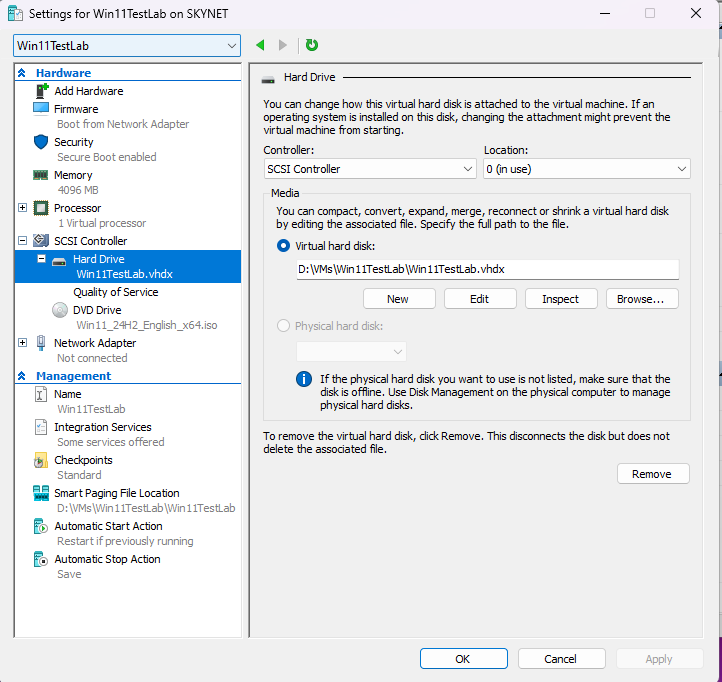Image resolution: width=722 pixels, height=682 pixels.
Task: Click the Network Adapter icon
Action: click(x=41, y=343)
